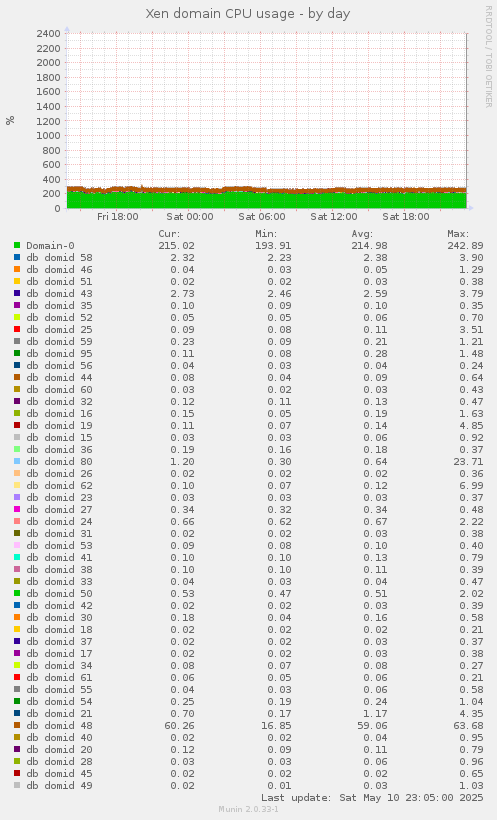Click the db domid 58 blue swatch
Image resolution: width=497 pixels, height=820 pixels.
pyautogui.click(x=17, y=257)
